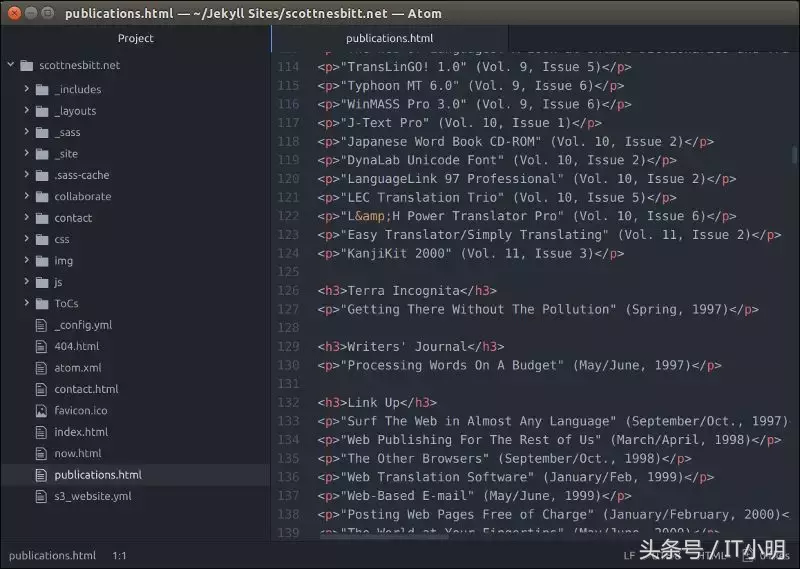Click the atom.xml file icon
The width and height of the screenshot is (800, 569).
pyautogui.click(x=41, y=368)
